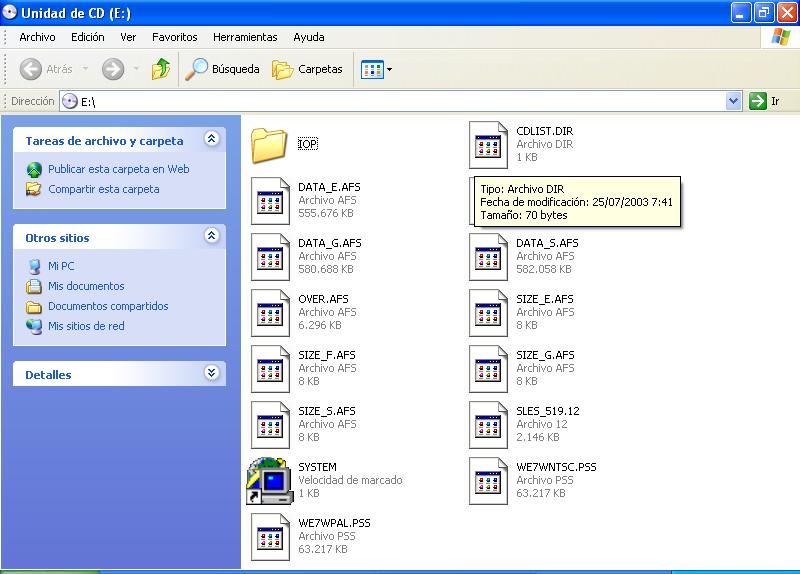
Task: Open the Atrás history dropdown arrow
Action: 85,68
